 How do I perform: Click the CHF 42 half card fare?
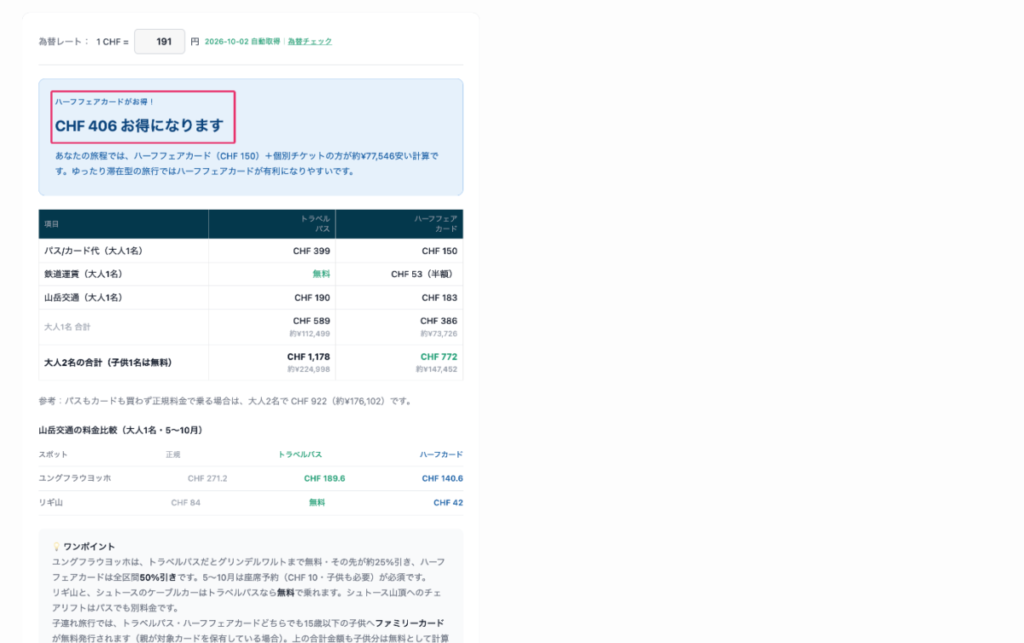coord(448,503)
